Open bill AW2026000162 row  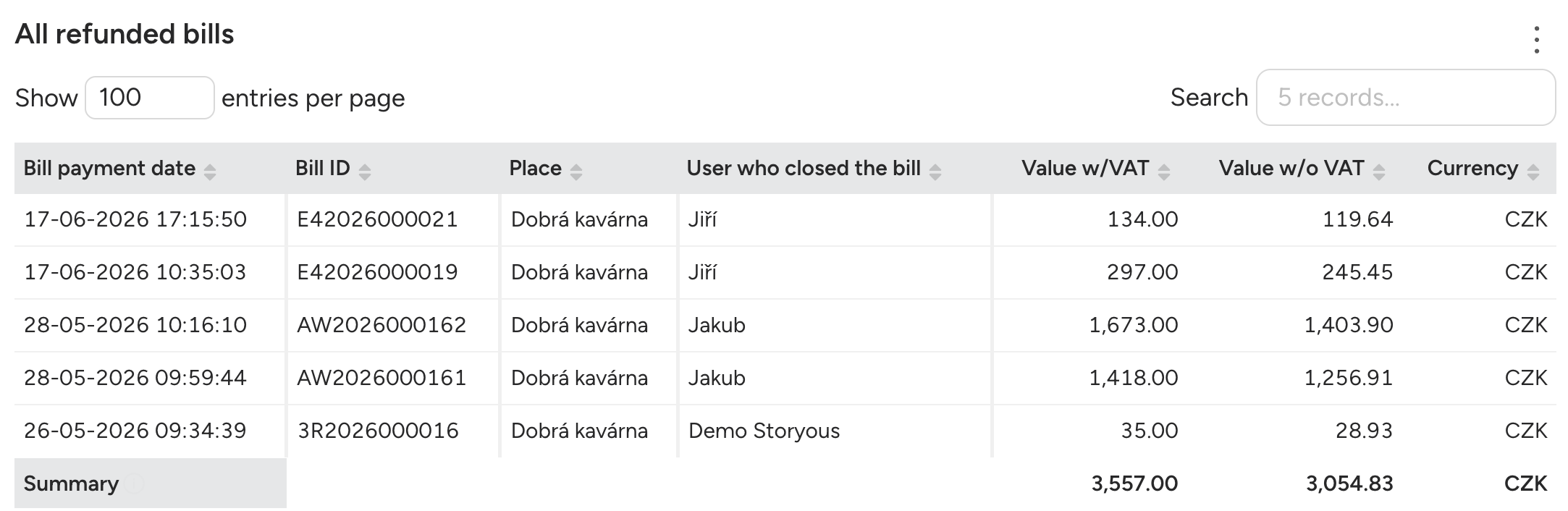tap(785, 325)
